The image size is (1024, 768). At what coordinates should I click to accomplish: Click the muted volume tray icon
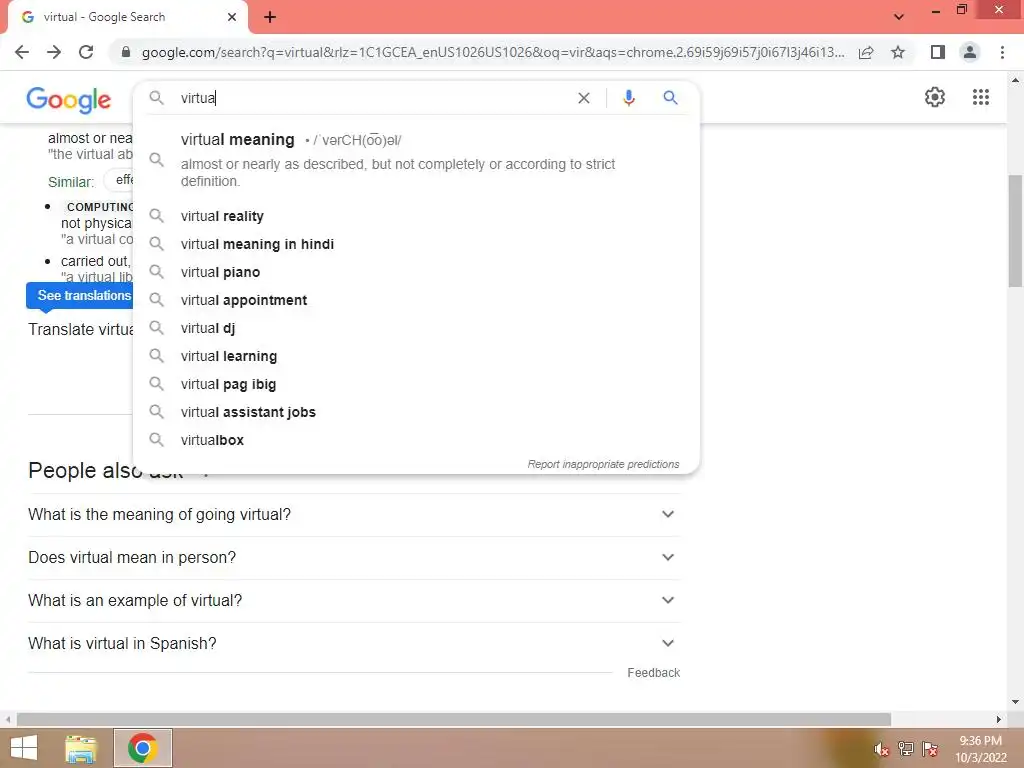(882, 749)
